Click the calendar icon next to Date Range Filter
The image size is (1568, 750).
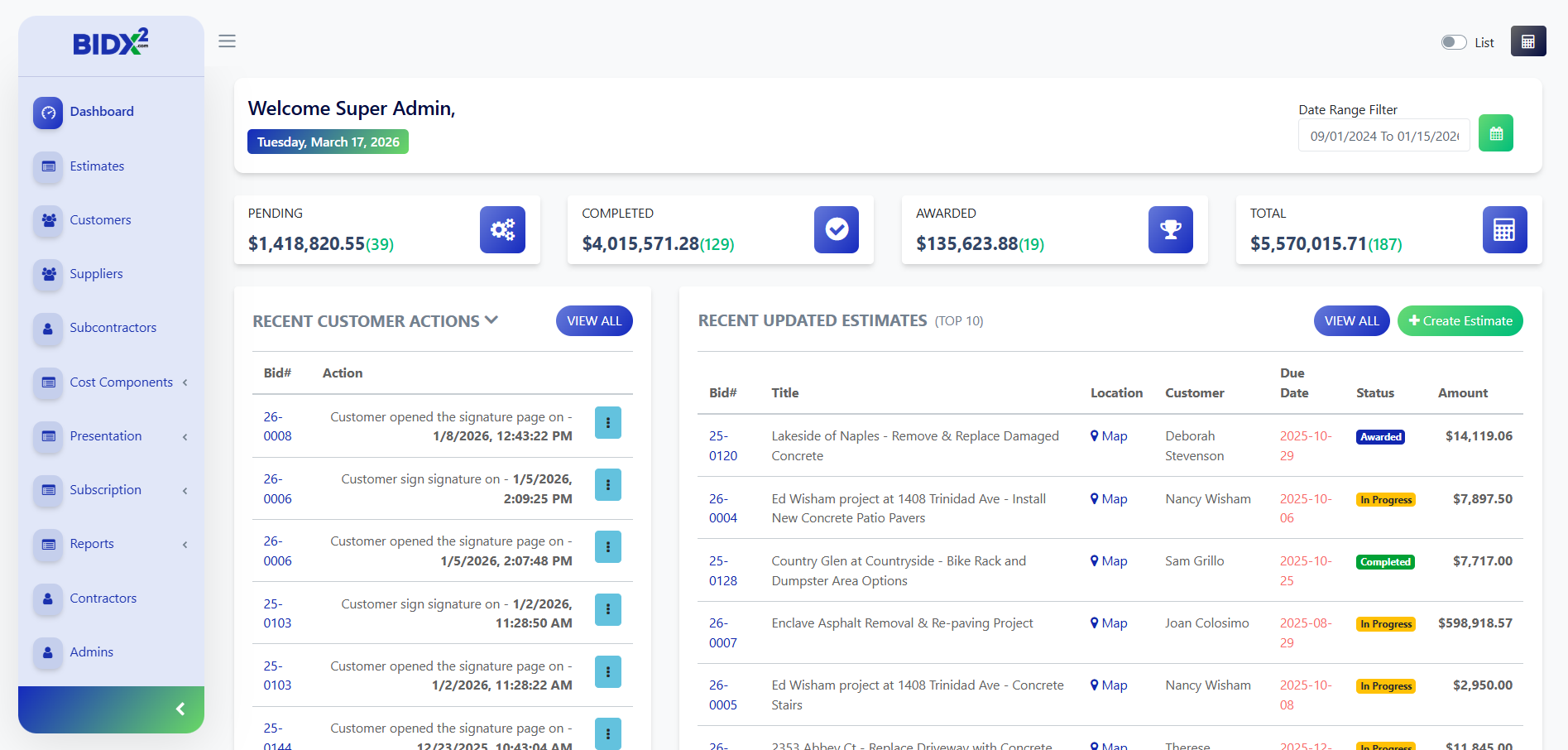(x=1495, y=132)
